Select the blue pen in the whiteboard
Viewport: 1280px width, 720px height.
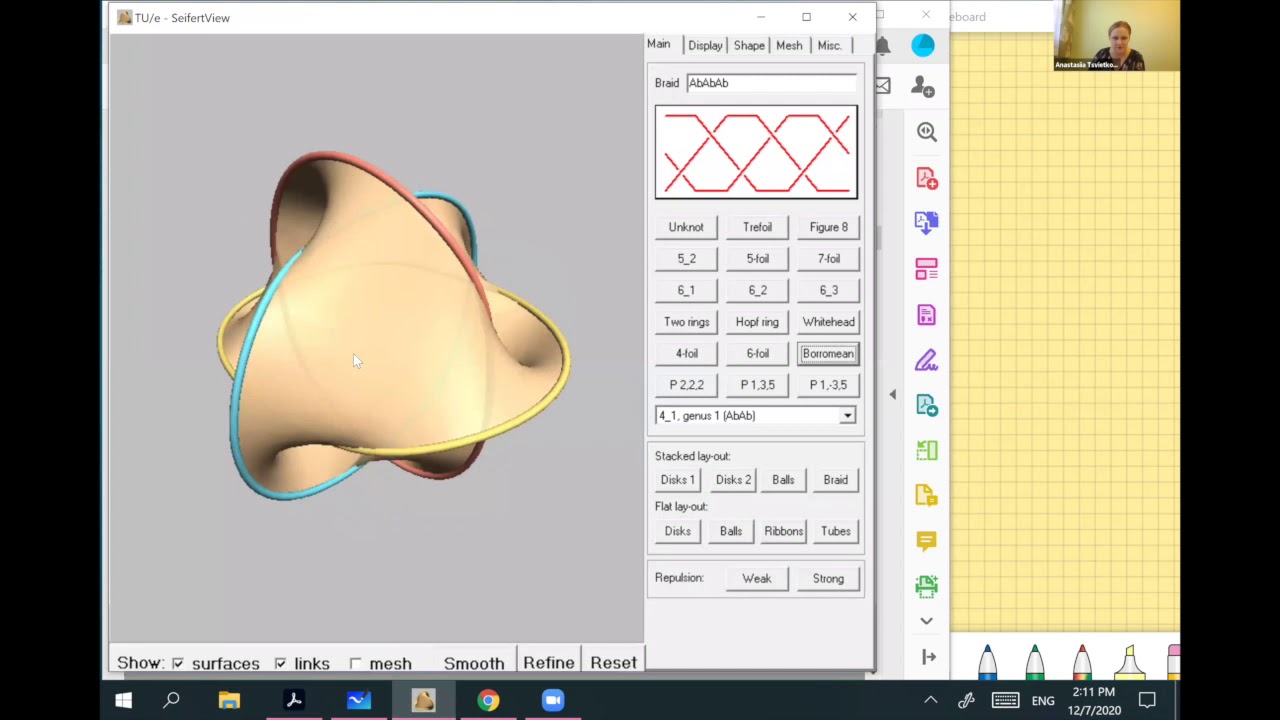click(x=987, y=663)
